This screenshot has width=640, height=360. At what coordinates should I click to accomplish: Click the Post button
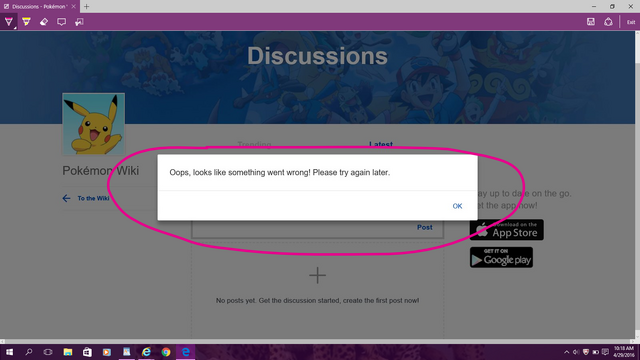pos(424,227)
